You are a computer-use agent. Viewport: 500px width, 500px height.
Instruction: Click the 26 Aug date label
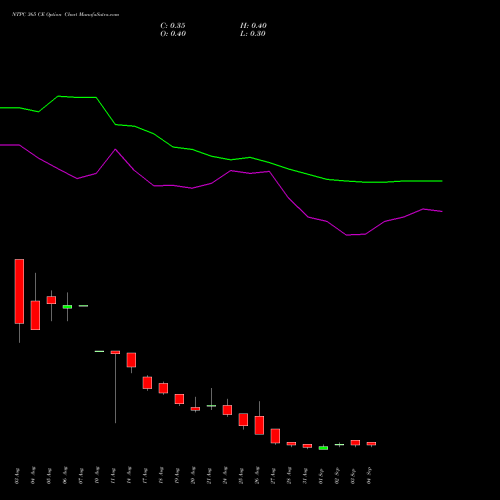[x=257, y=476]
